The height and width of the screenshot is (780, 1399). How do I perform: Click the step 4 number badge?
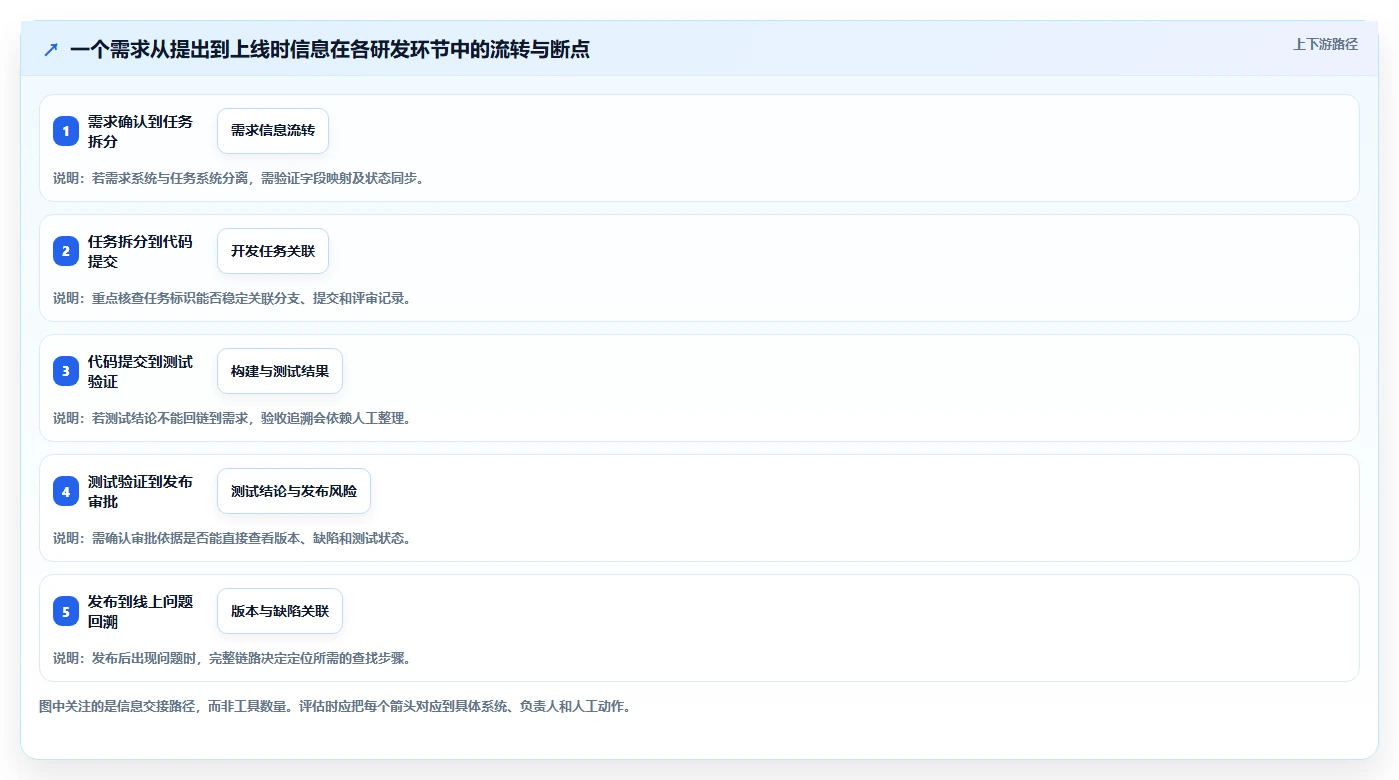66,491
